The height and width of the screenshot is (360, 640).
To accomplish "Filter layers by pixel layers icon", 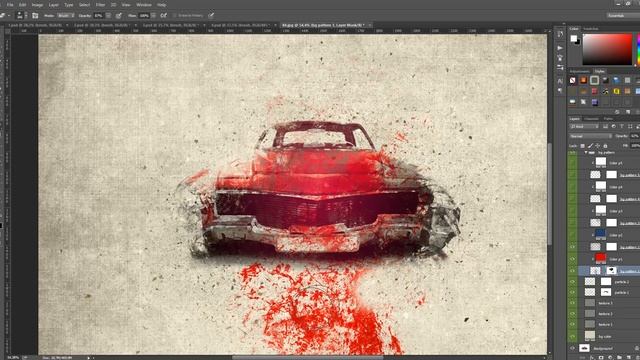I will 605,127.
